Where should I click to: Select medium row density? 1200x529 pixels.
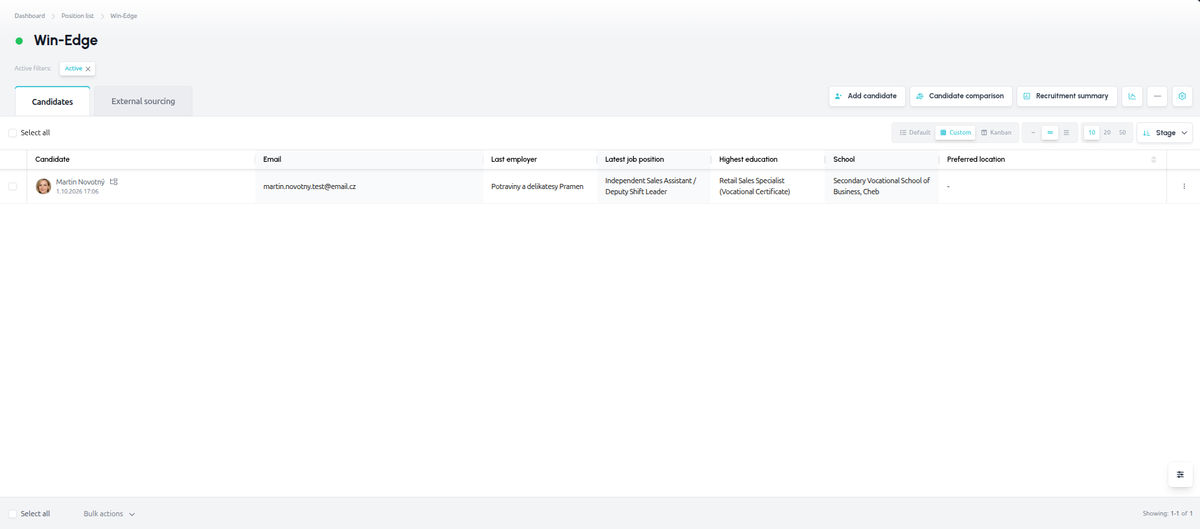tap(1050, 132)
